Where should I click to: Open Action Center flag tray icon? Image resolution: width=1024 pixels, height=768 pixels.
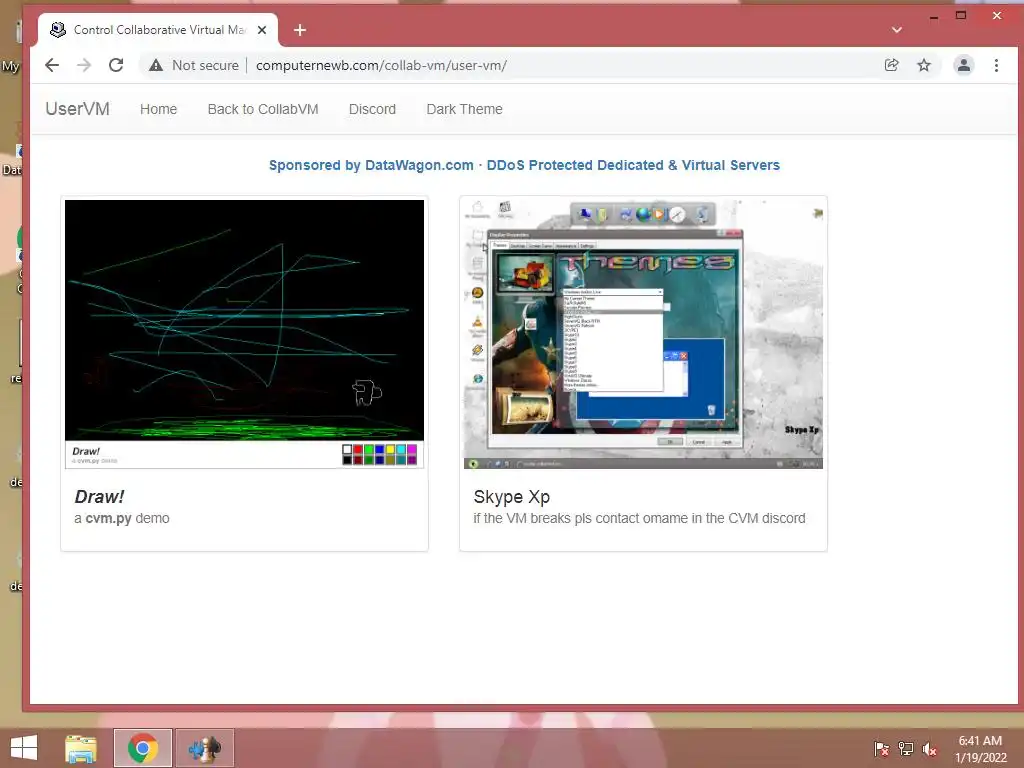[x=881, y=749]
